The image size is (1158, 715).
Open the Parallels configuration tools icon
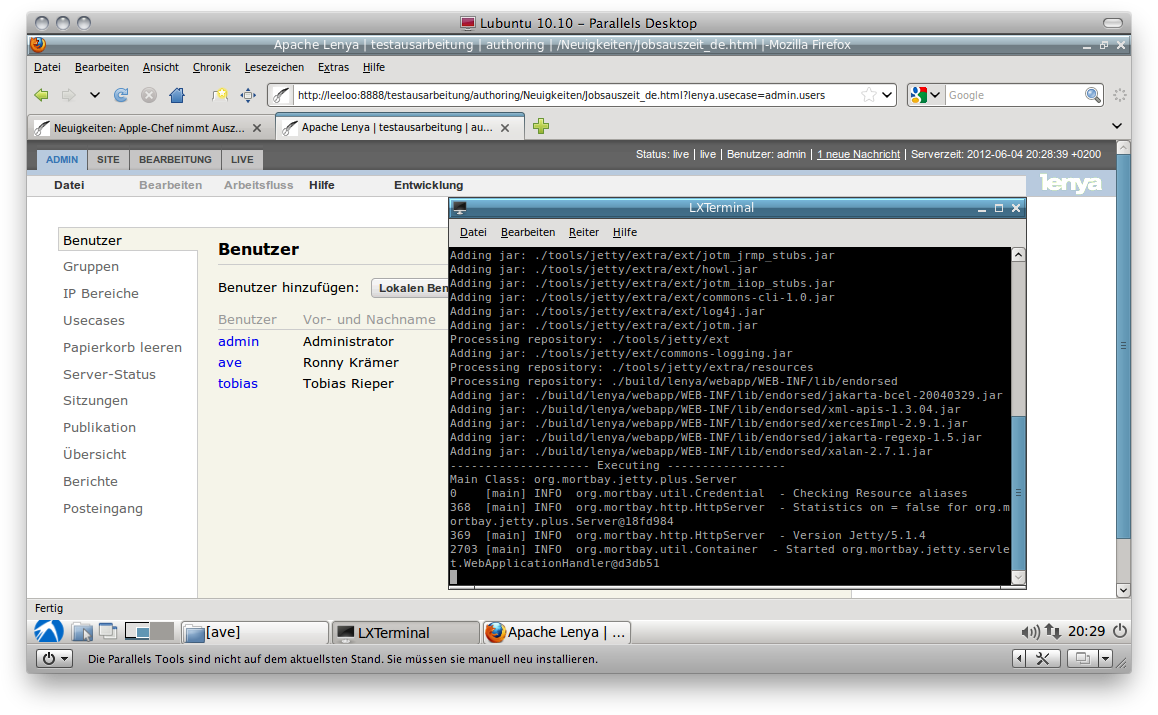[1041, 658]
